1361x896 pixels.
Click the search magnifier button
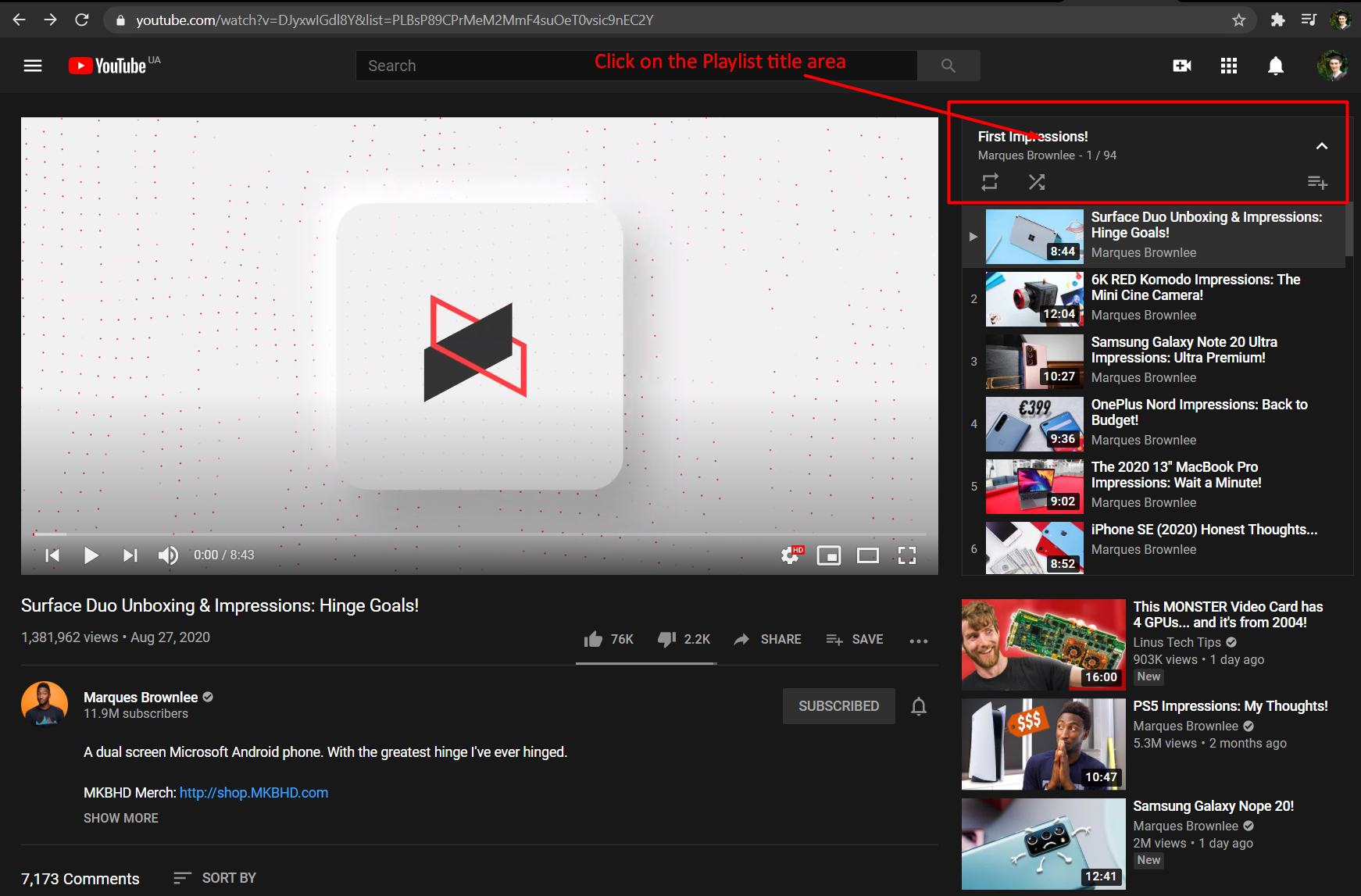pos(948,66)
